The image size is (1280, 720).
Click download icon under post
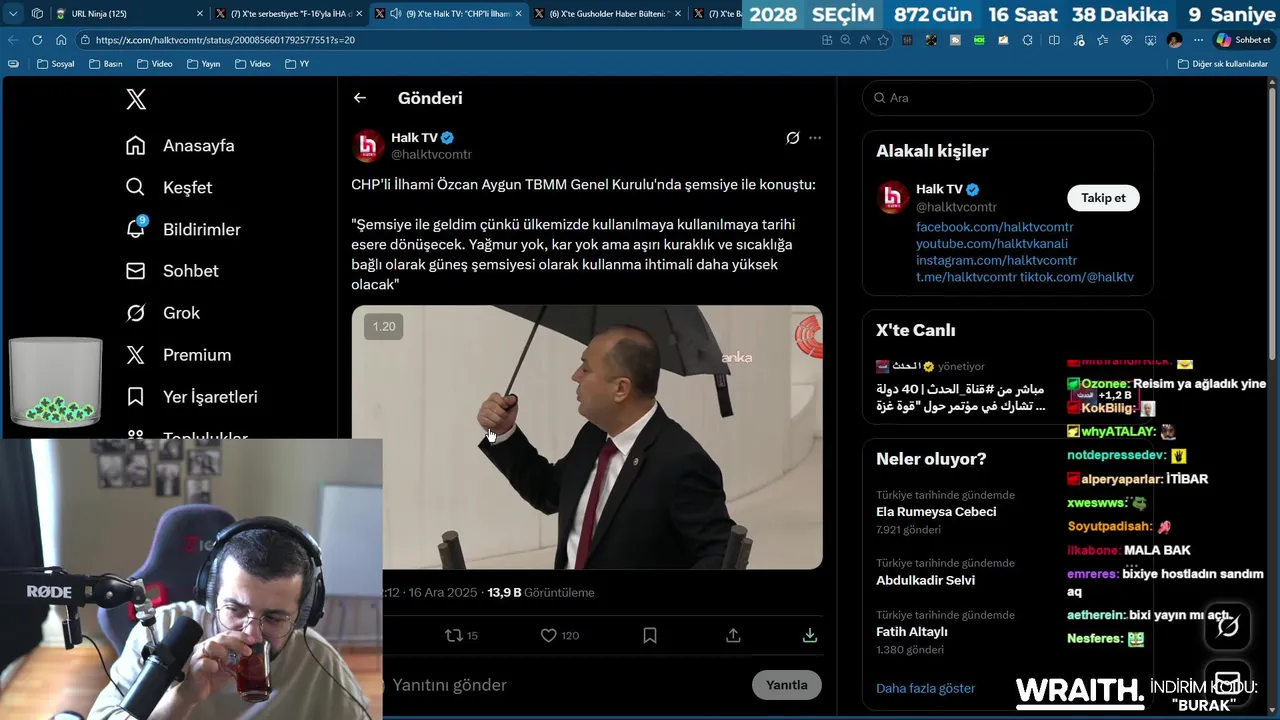click(810, 635)
